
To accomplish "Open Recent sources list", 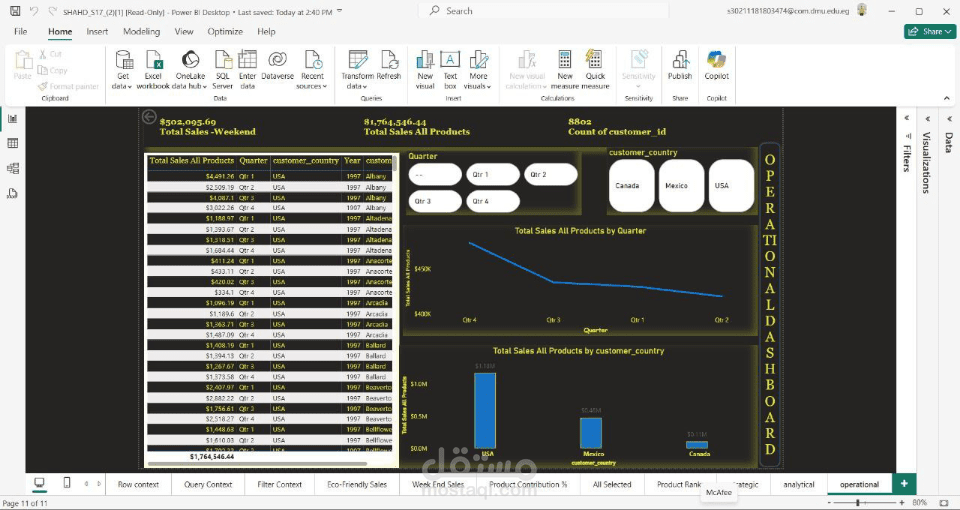I will click(312, 70).
